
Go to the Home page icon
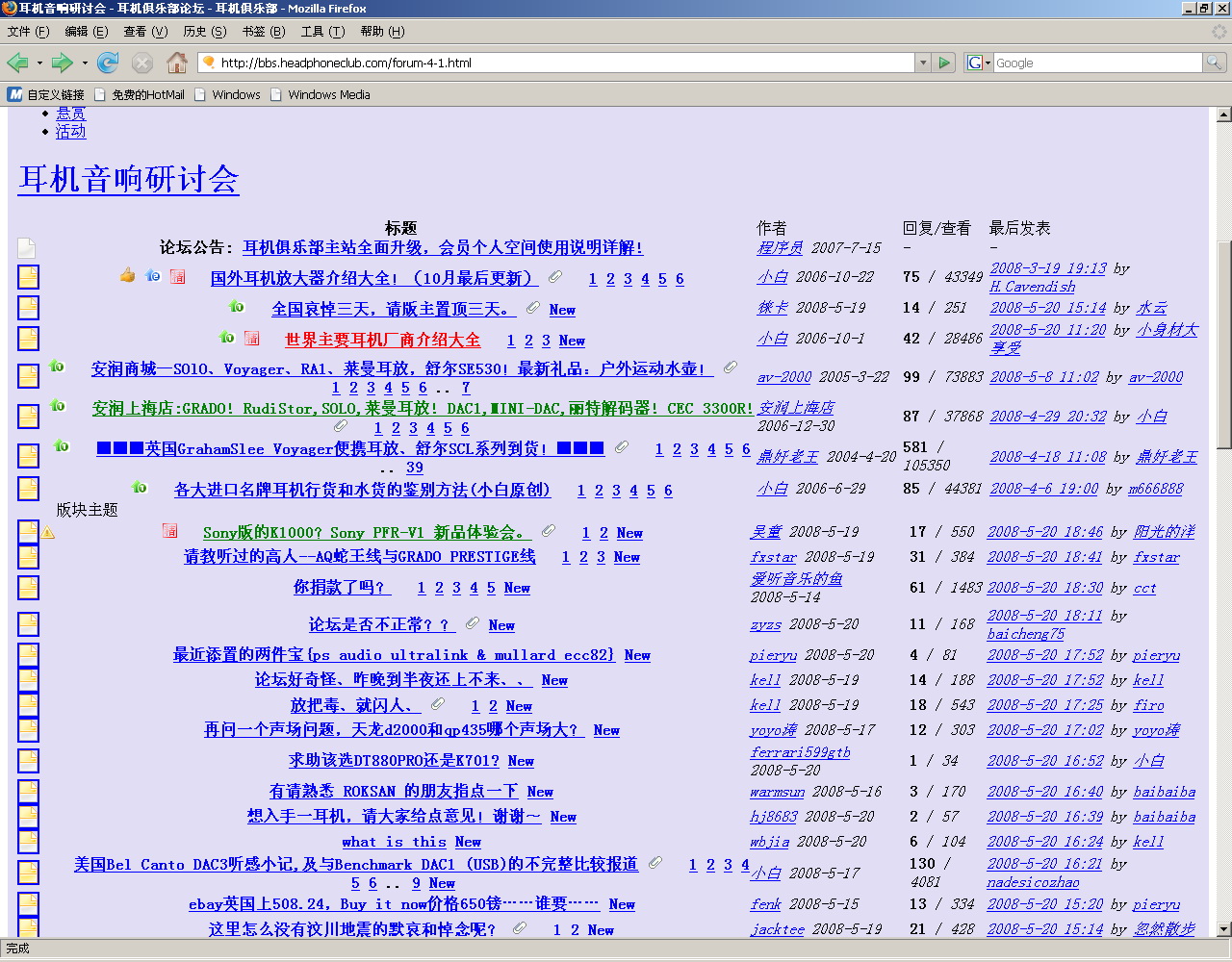point(177,63)
